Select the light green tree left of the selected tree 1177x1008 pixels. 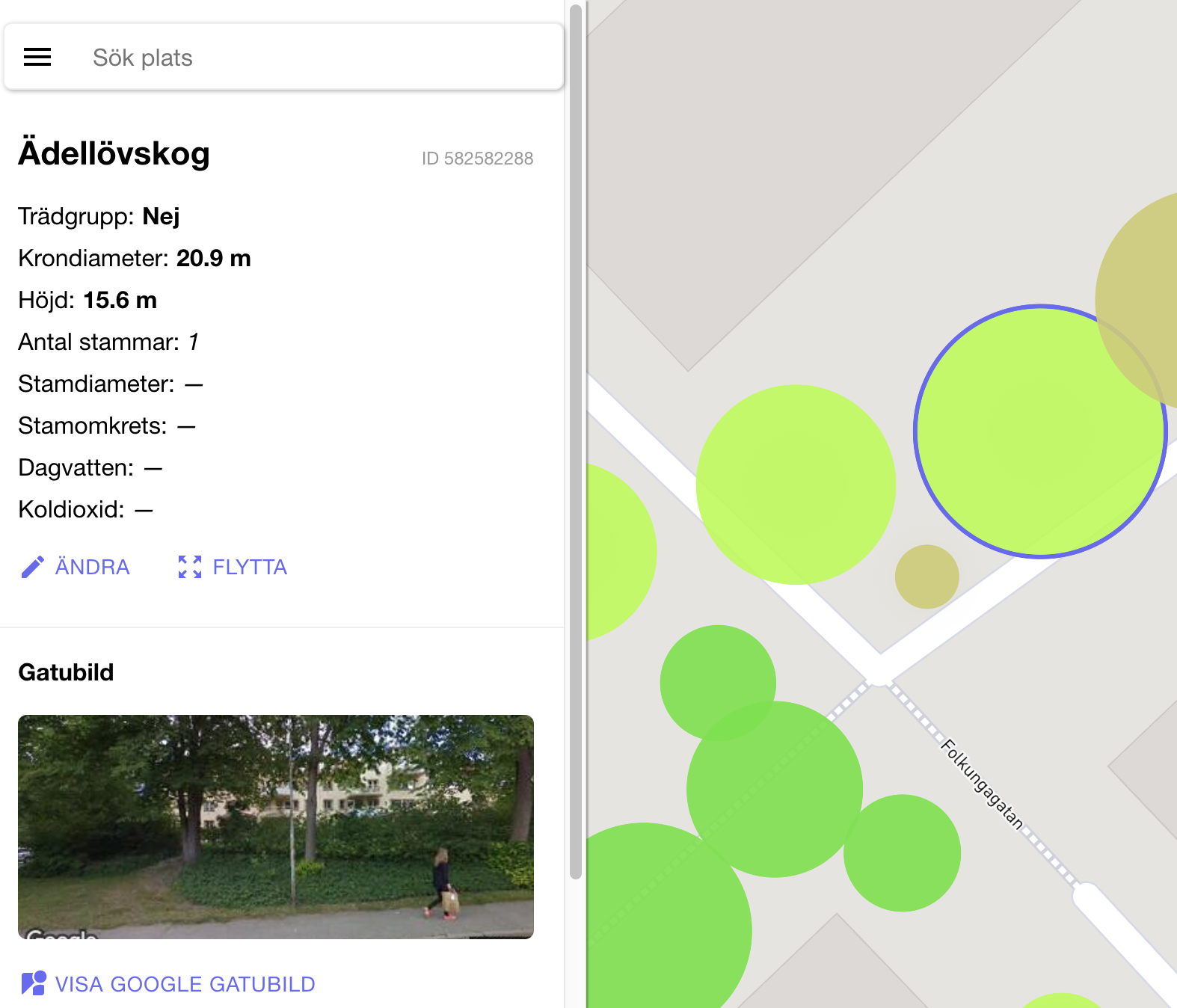point(796,485)
